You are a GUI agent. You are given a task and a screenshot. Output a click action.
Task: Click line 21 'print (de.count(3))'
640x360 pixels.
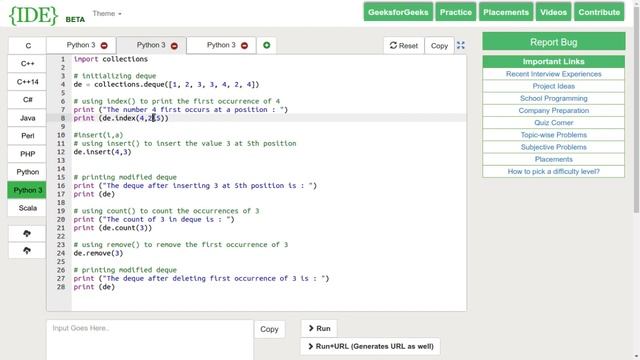click(113, 228)
